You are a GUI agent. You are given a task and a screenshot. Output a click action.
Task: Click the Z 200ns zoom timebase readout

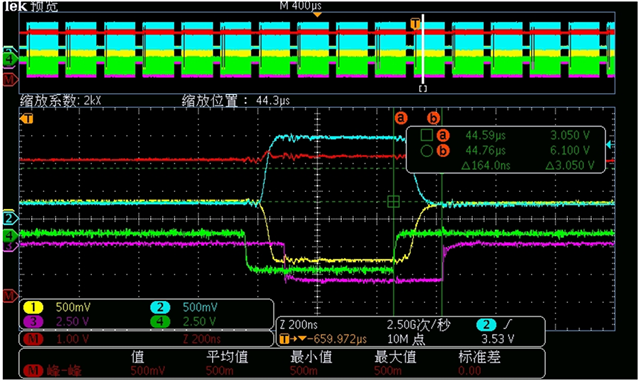299,325
